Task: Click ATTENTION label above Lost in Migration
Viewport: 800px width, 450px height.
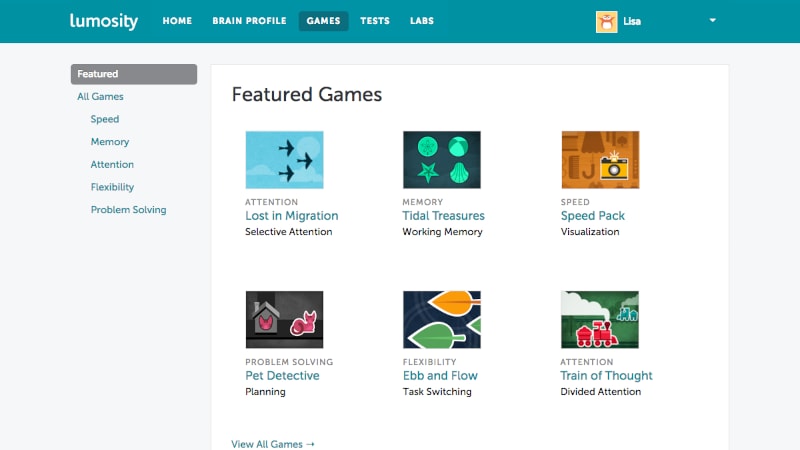Action: click(271, 202)
